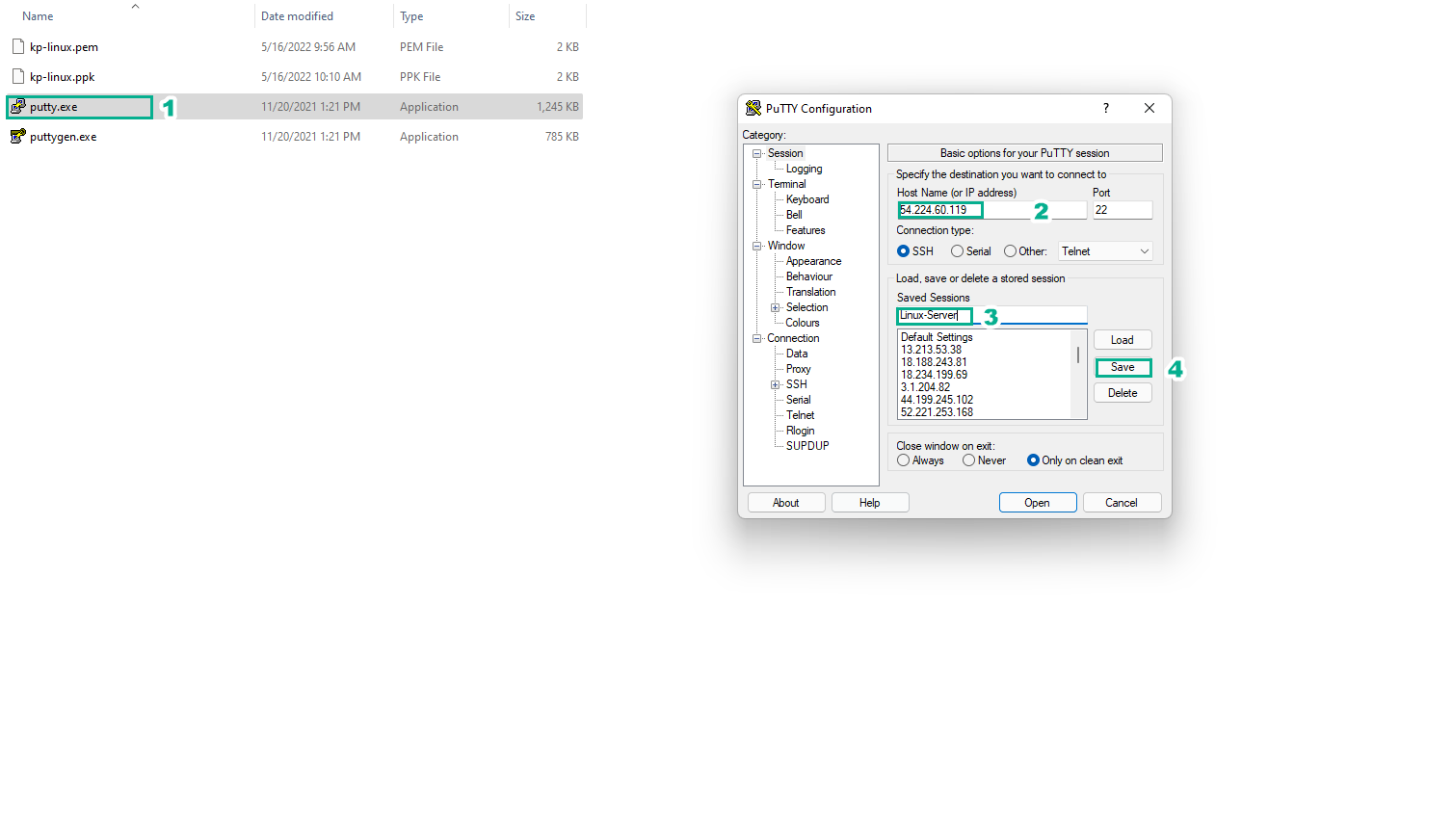Select Serial connection type radio button
This screenshot has height=840, width=1453.
957,251
